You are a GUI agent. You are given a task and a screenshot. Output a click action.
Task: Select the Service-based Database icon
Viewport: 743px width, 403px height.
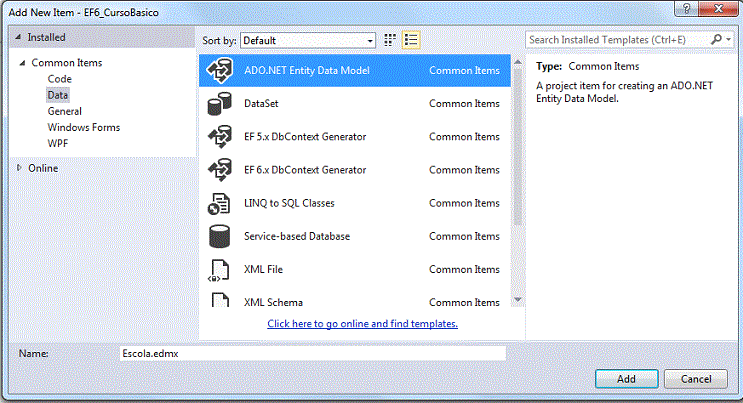point(219,236)
